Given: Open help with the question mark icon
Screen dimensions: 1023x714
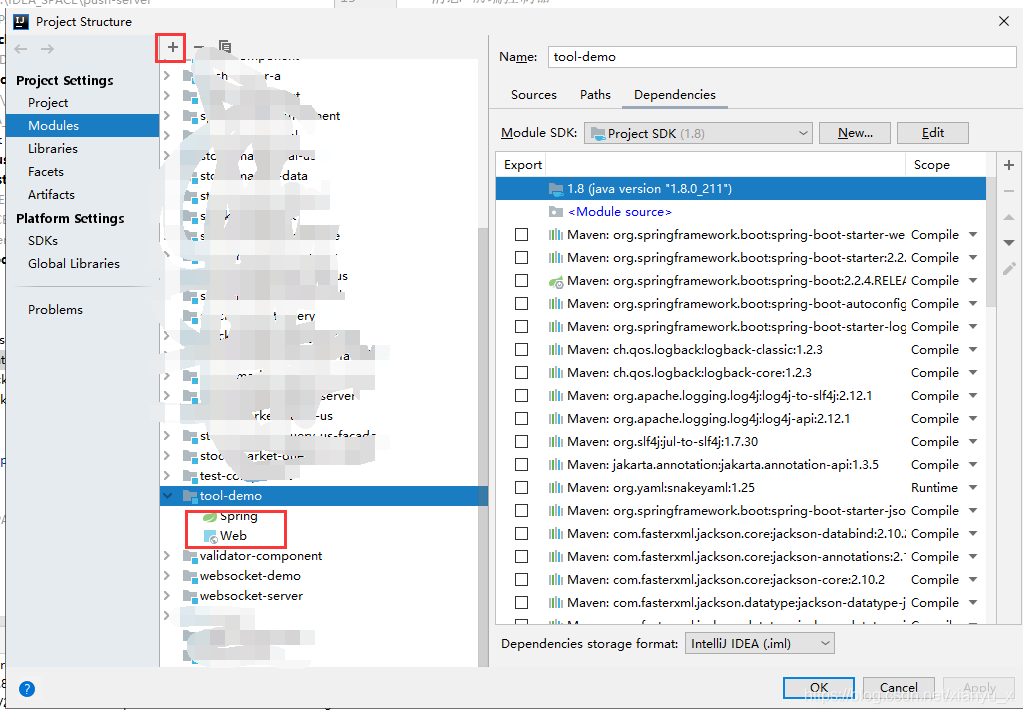Looking at the screenshot, I should pyautogui.click(x=27, y=689).
